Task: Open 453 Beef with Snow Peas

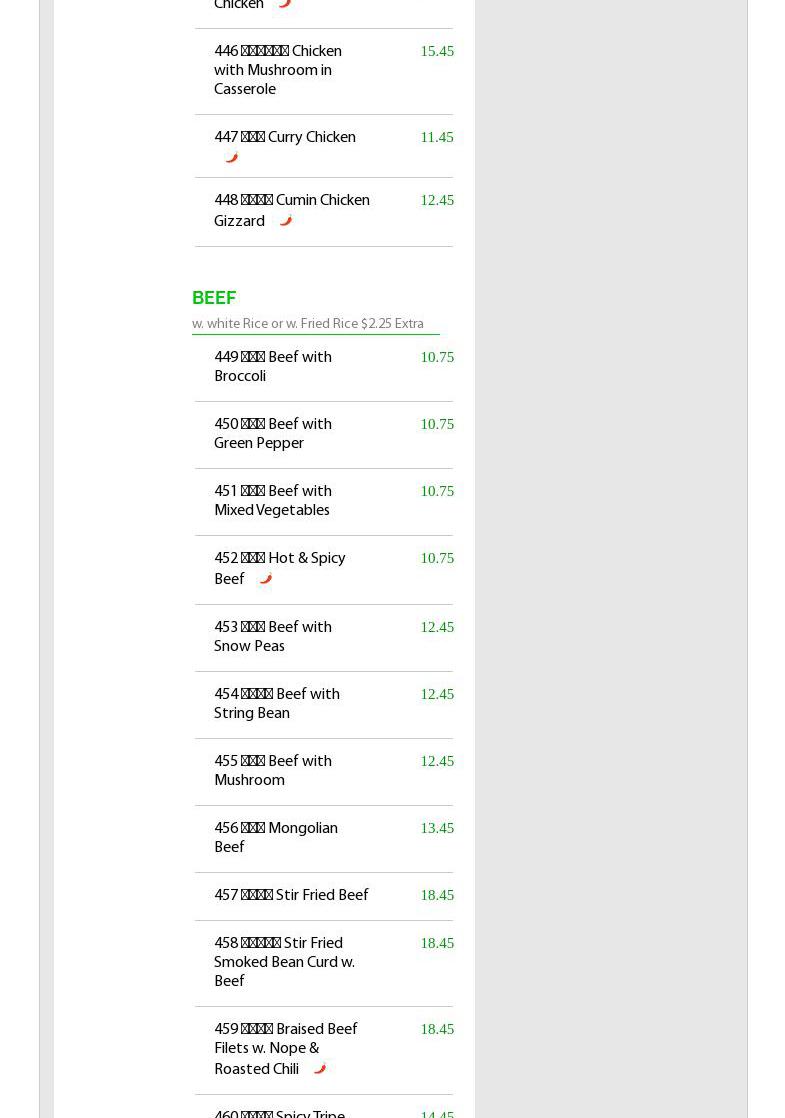Action: tap(272, 637)
